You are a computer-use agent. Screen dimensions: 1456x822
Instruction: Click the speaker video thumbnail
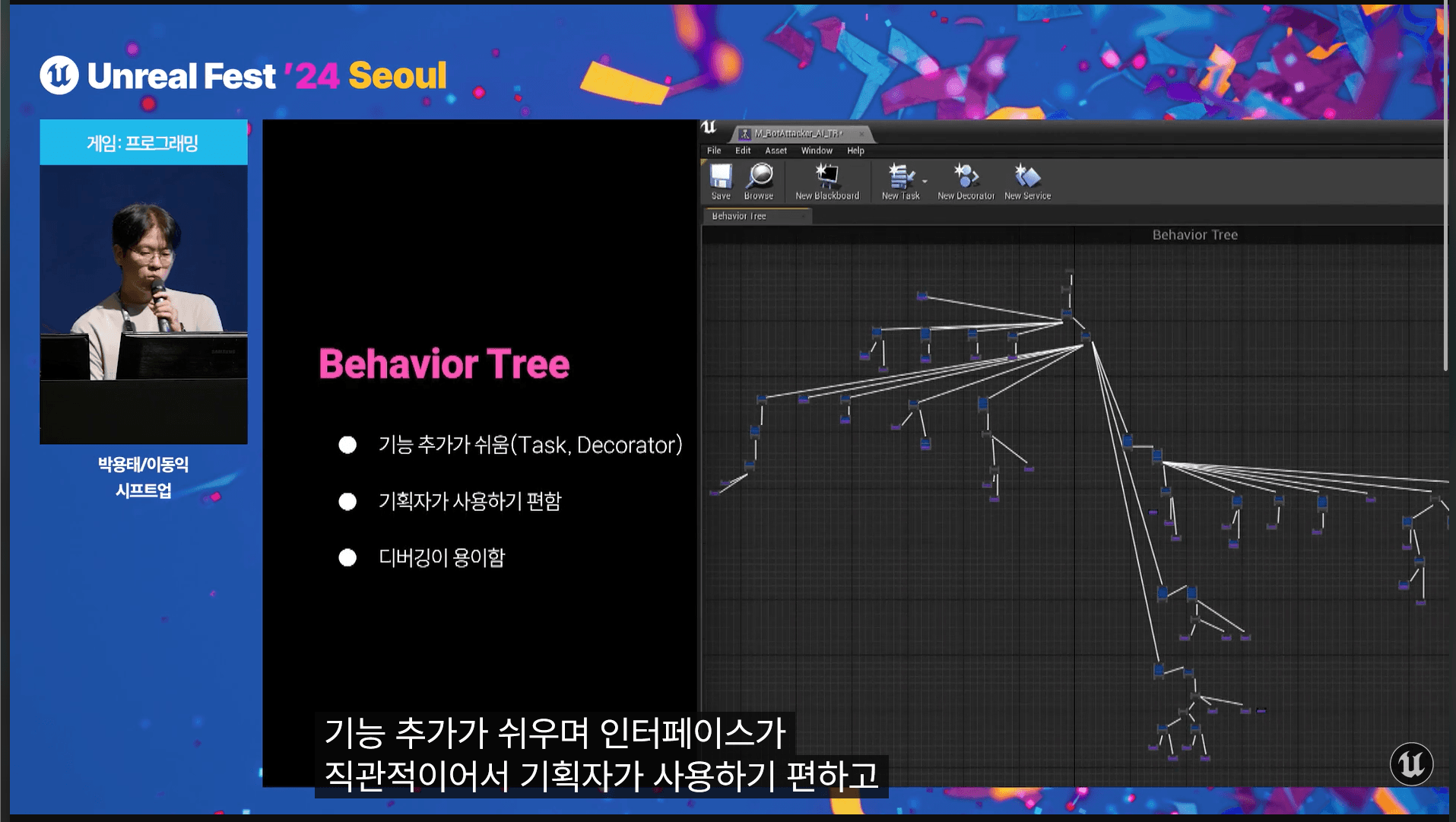[x=144, y=281]
